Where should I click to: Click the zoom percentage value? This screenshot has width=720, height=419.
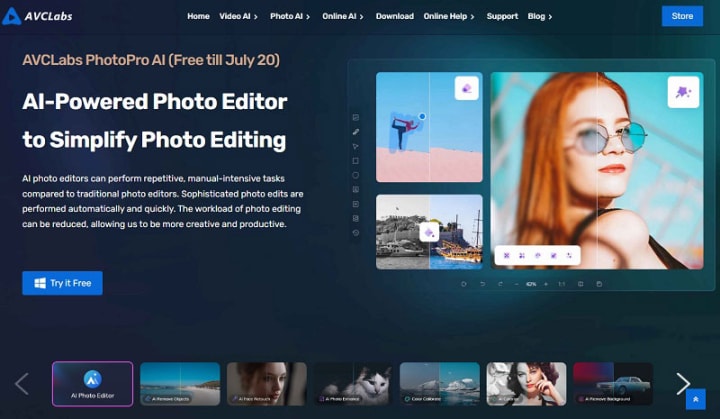(x=531, y=284)
